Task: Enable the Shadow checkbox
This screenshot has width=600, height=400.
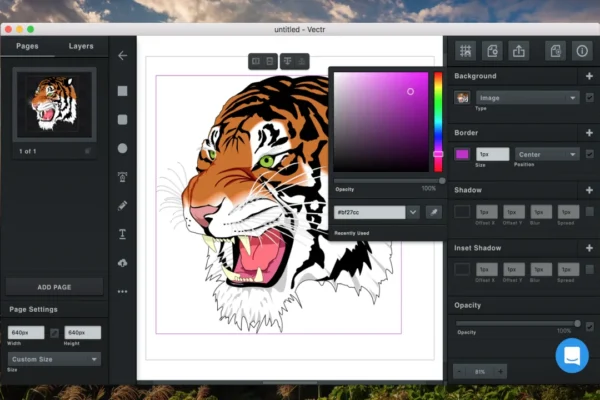Action: click(x=590, y=211)
